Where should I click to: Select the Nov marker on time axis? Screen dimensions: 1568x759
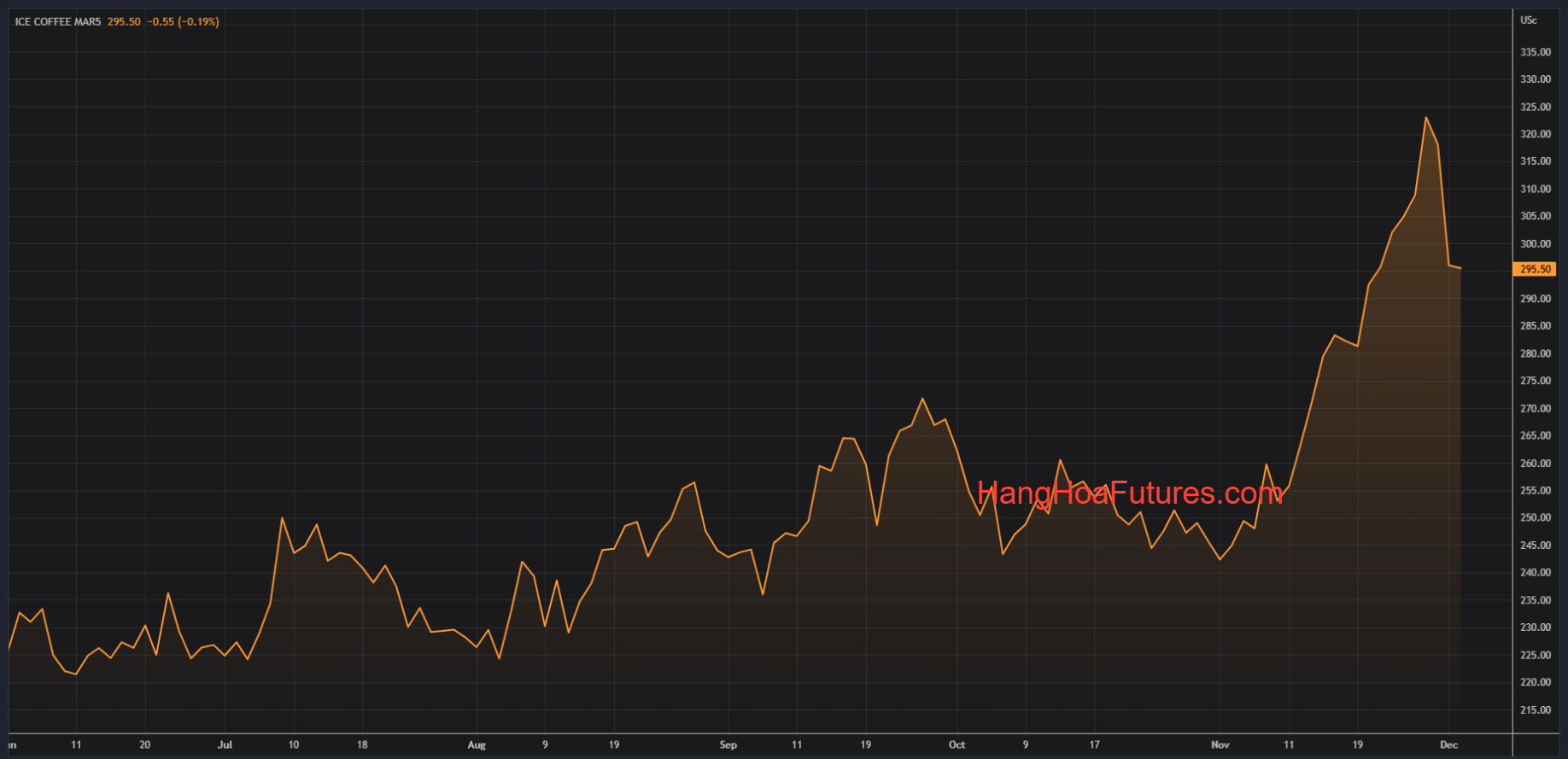[x=1220, y=744]
